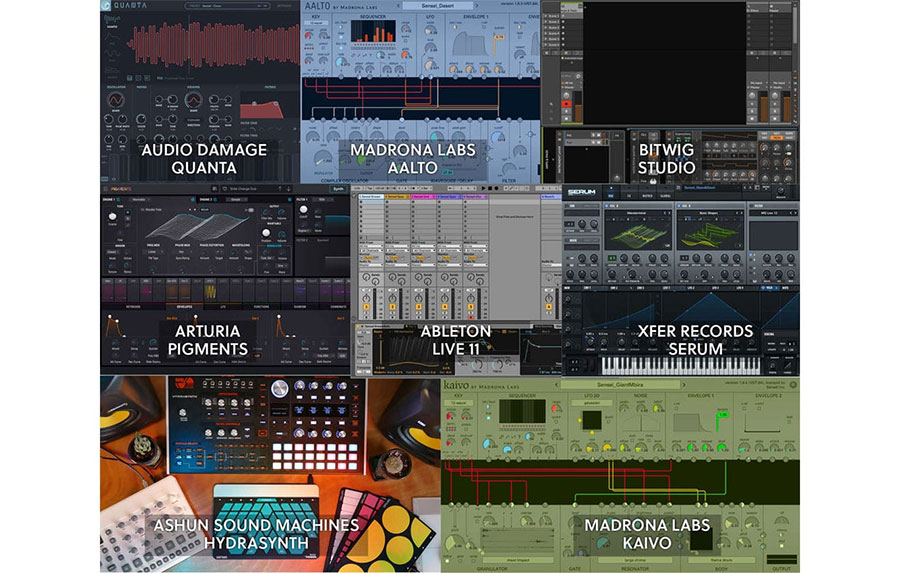
Task: Open Kaivo settings gear icon
Action: click(x=793, y=384)
